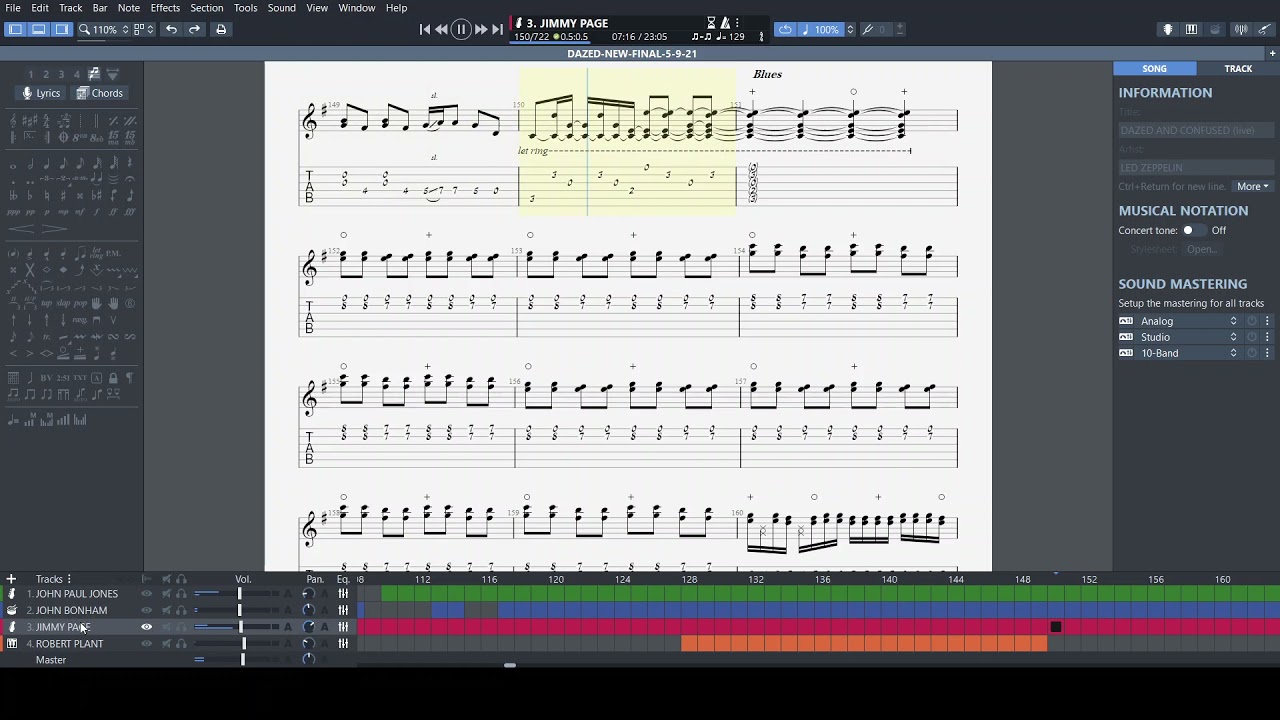This screenshot has height=720, width=1280.
Task: Toggle power for the Analog mastering effect
Action: click(1251, 321)
